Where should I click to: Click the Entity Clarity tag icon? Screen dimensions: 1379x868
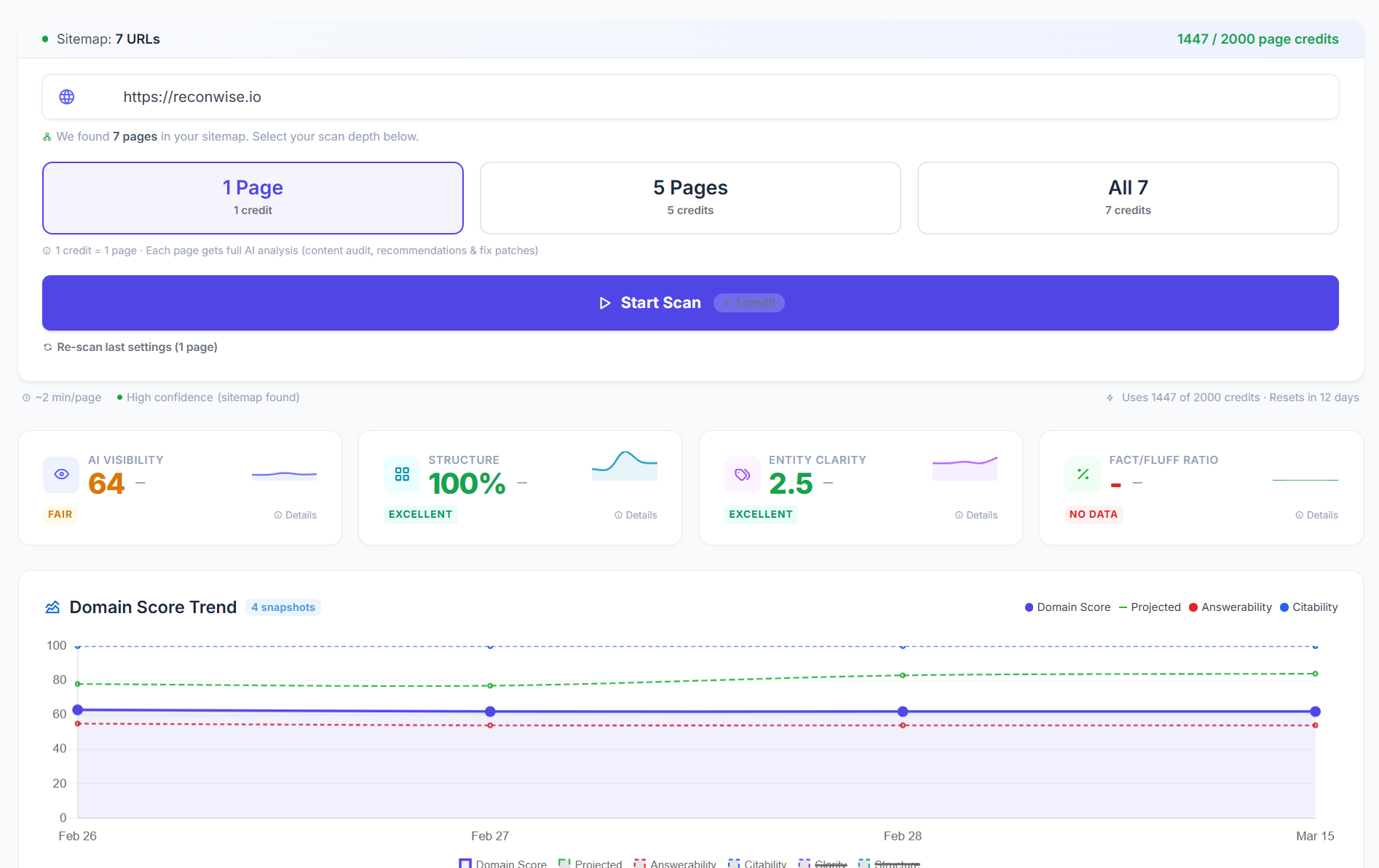tap(742, 475)
